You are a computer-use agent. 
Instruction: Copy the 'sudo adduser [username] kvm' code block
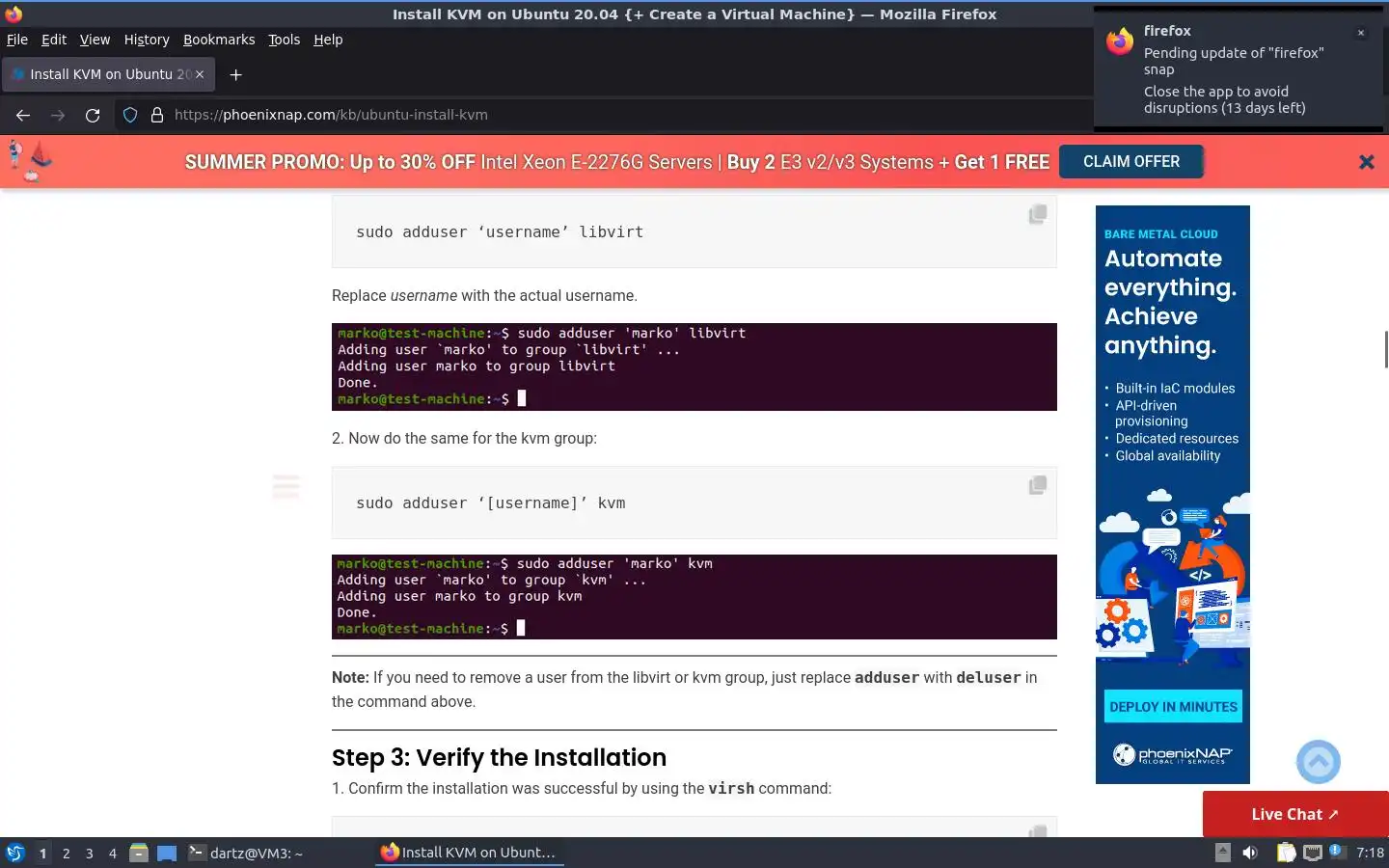pyautogui.click(x=1038, y=485)
